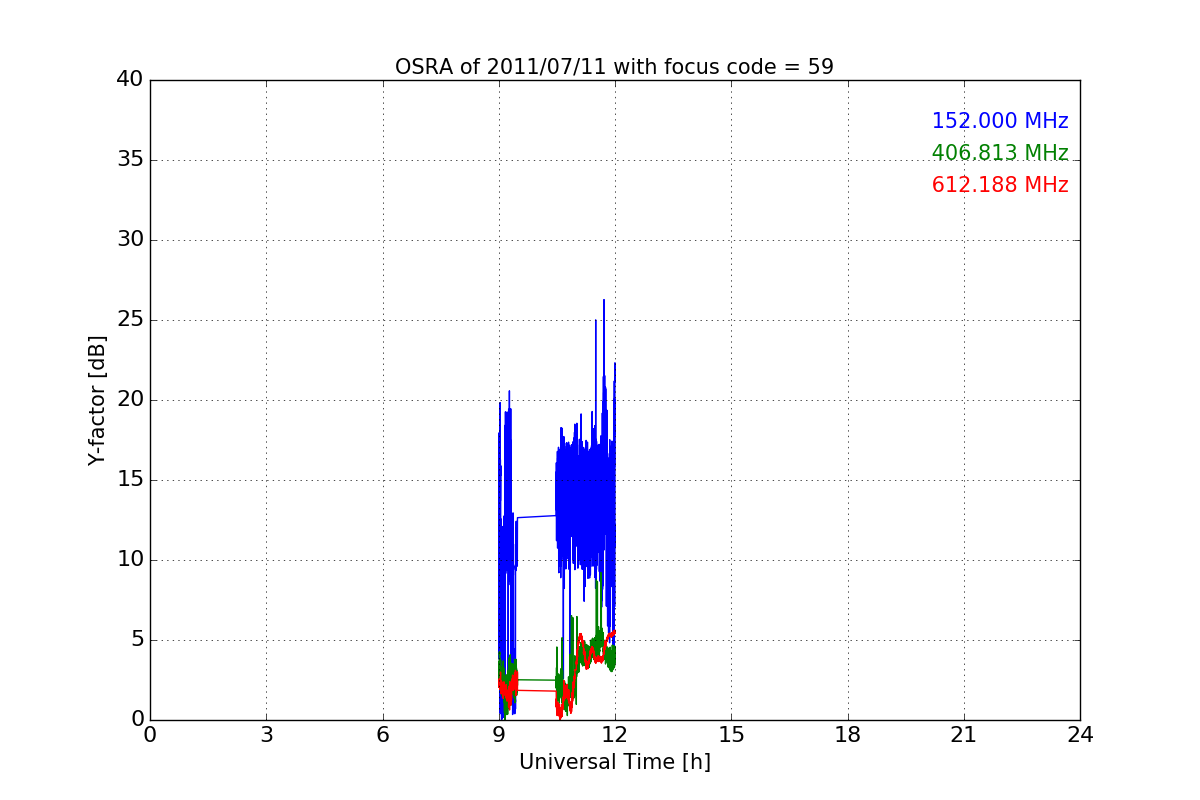Click x-axis tick label '12'

coord(615,734)
